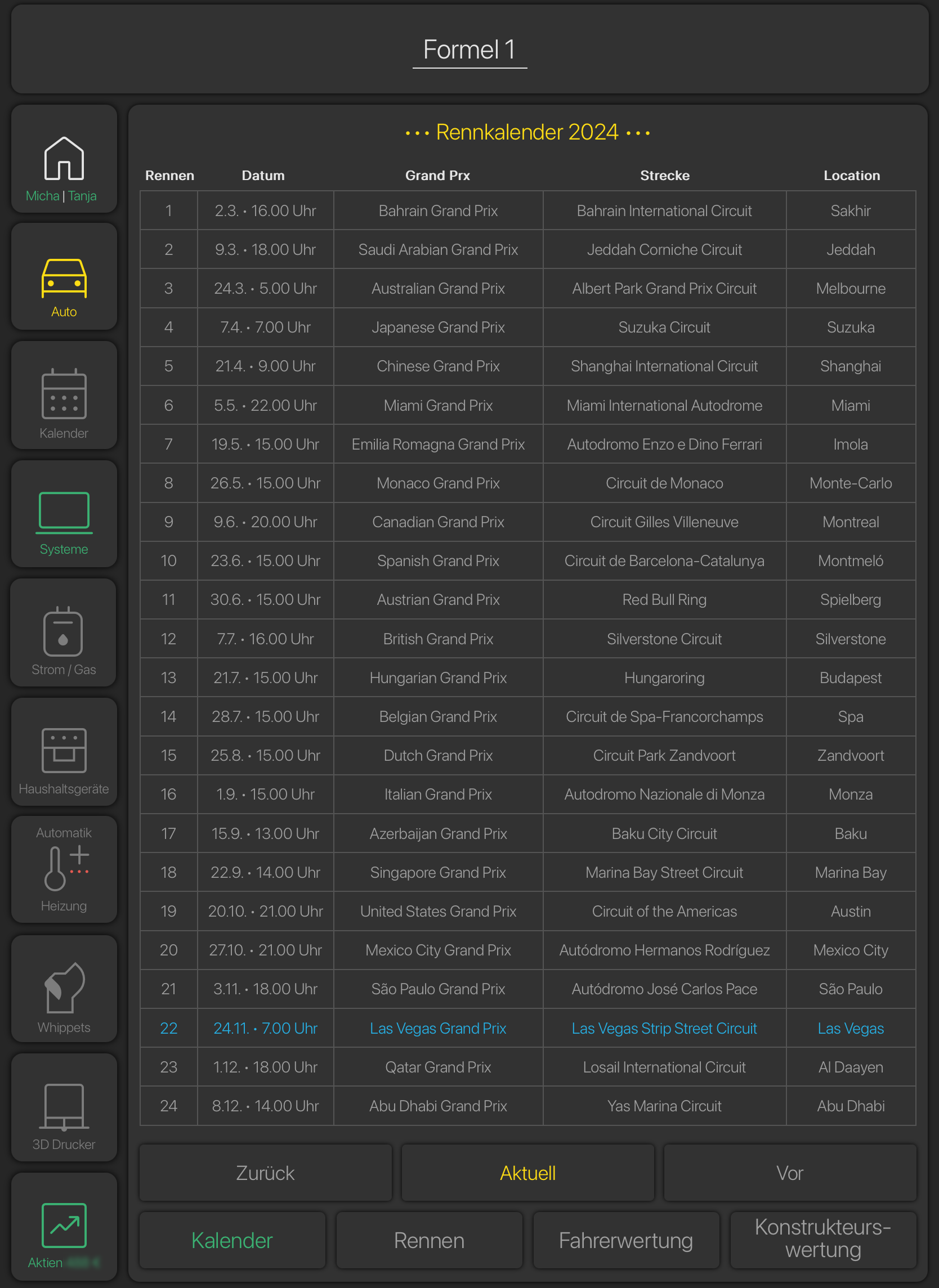
Task: Click the Zurück button
Action: pyautogui.click(x=266, y=1173)
